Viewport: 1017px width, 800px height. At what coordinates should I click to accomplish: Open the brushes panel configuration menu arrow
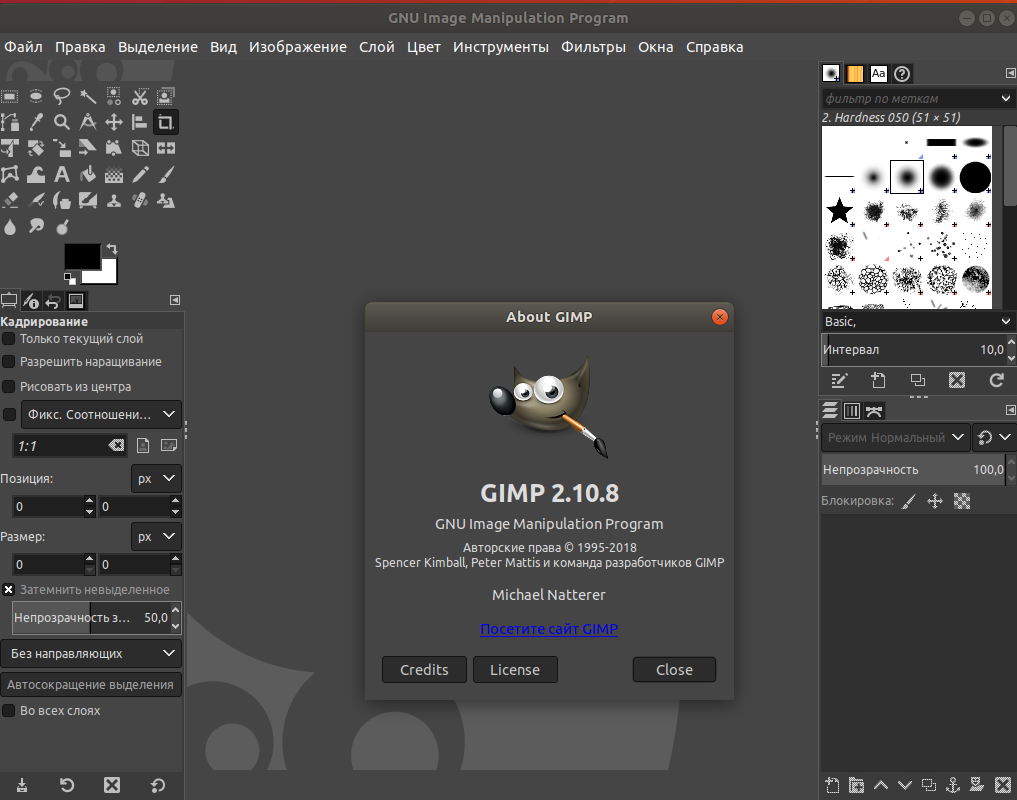click(1010, 73)
